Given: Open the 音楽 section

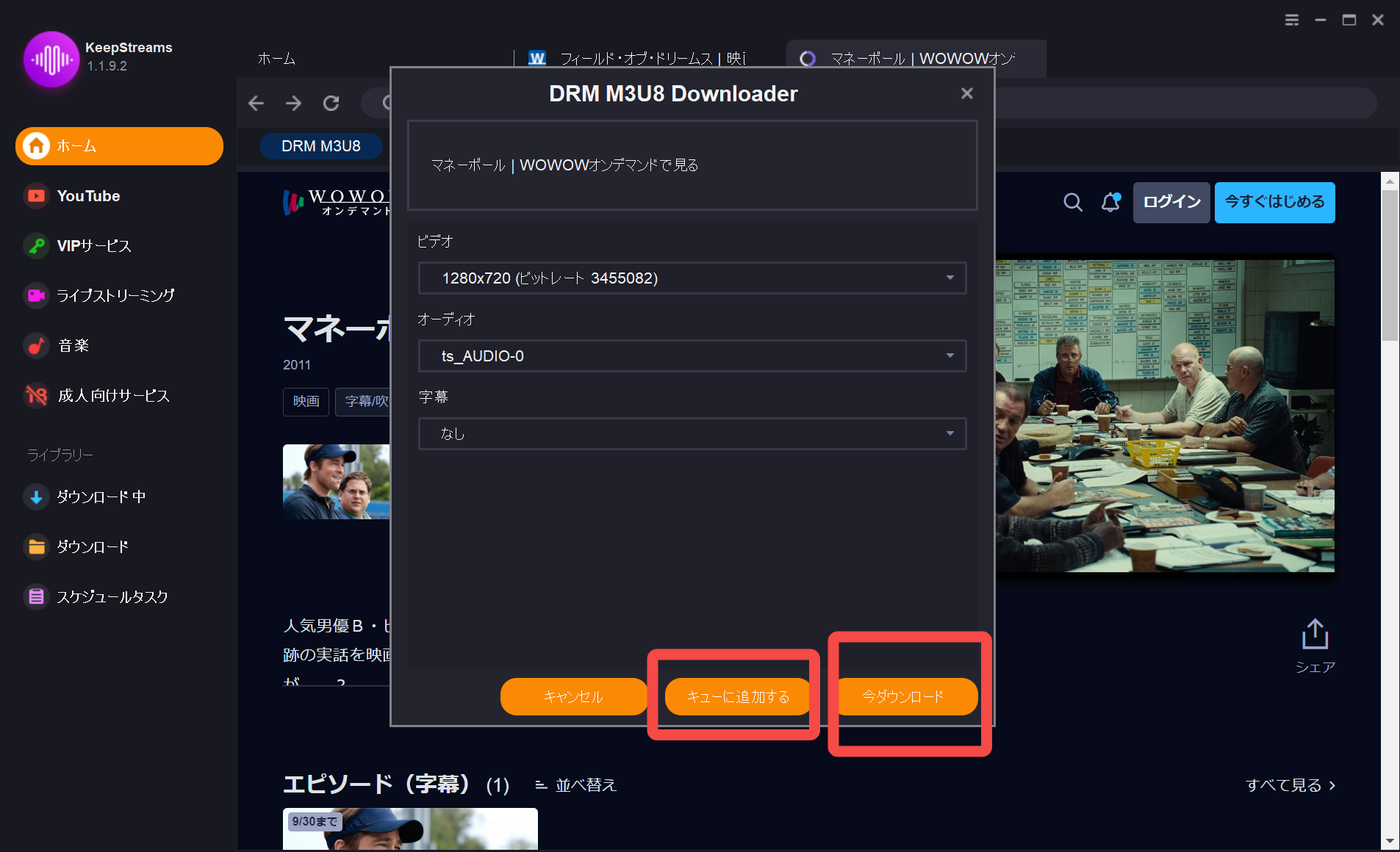Looking at the screenshot, I should [57, 345].
